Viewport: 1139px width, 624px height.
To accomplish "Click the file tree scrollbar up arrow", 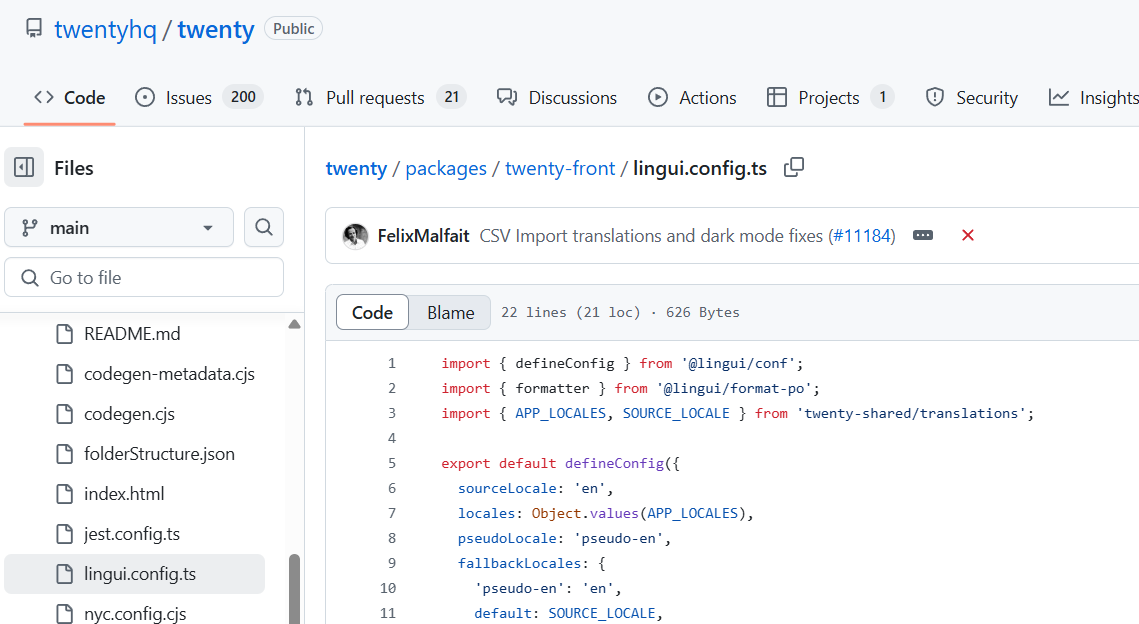I will pyautogui.click(x=294, y=324).
